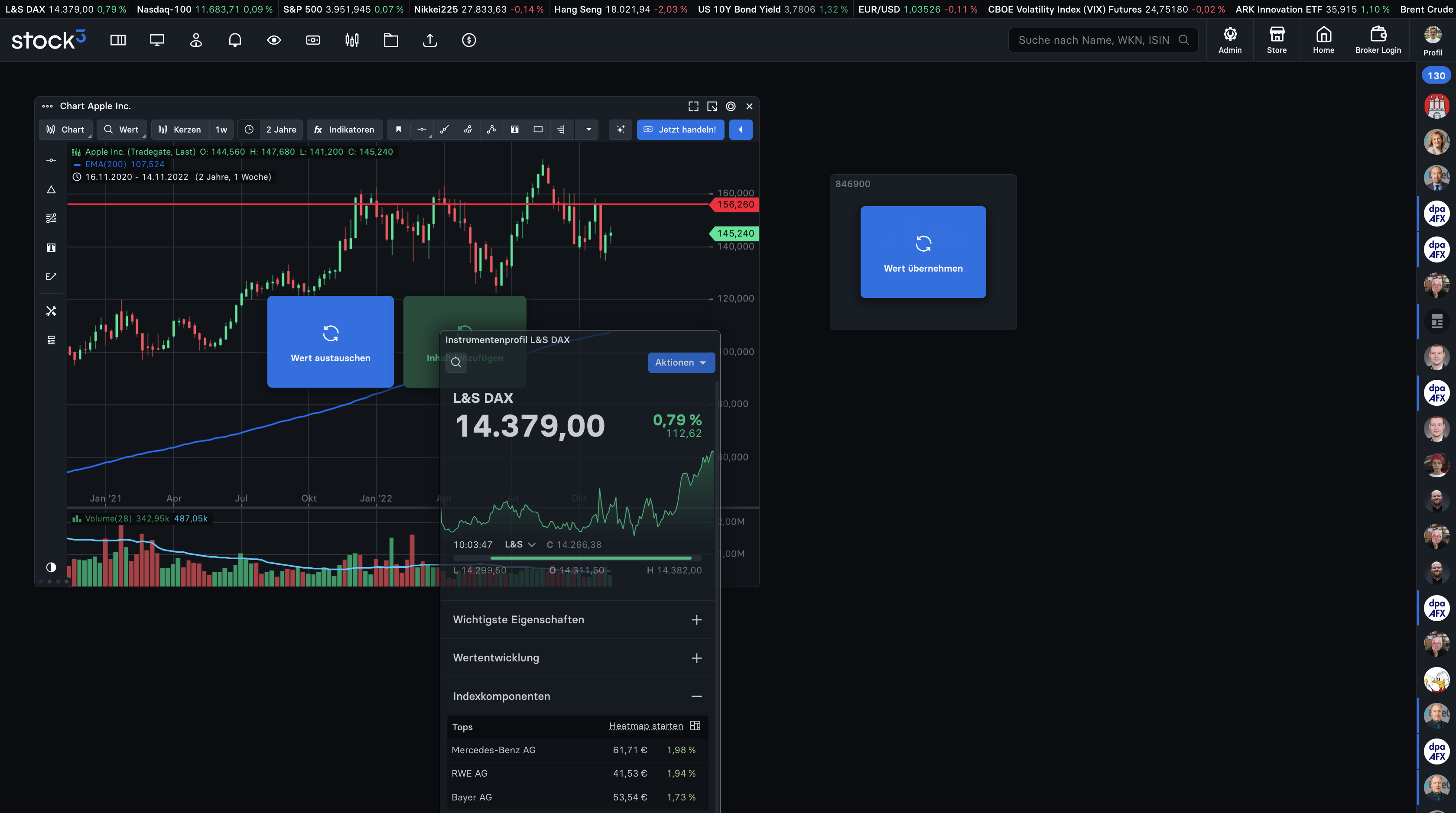
Task: Click the stock3 logo
Action: [x=49, y=40]
